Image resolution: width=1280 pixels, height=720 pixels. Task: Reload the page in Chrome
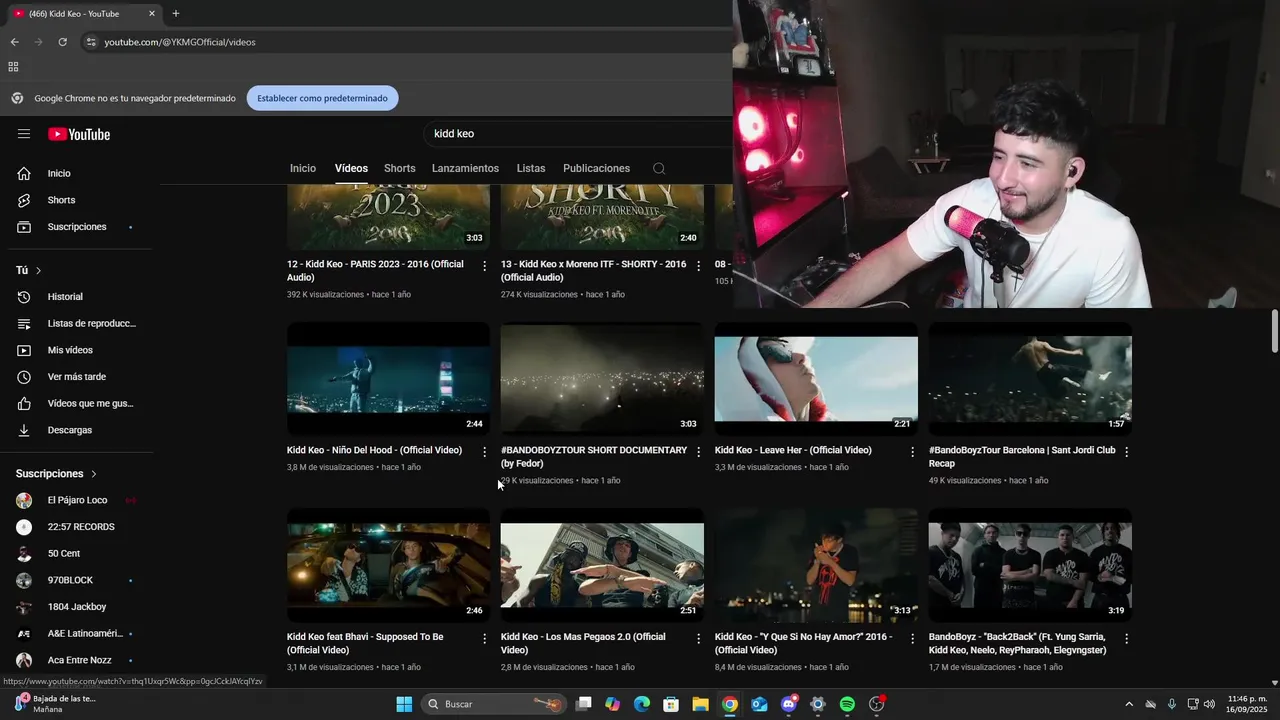point(62,42)
